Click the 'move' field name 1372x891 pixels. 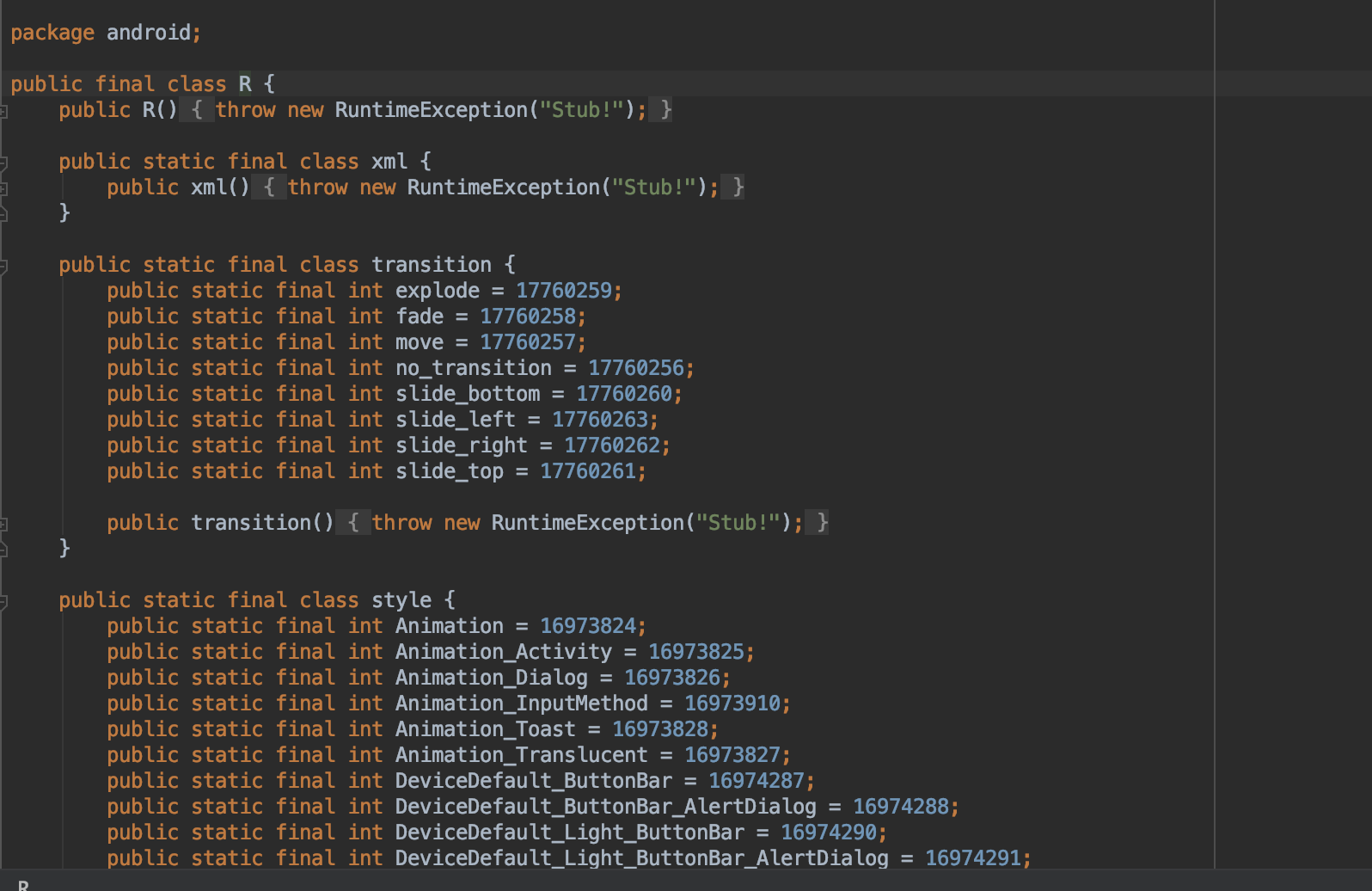pos(420,342)
